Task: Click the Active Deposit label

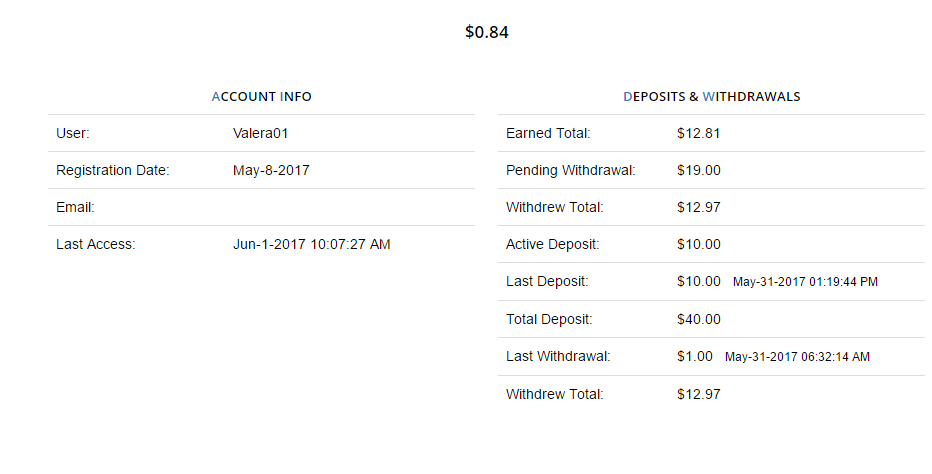Action: coord(551,244)
